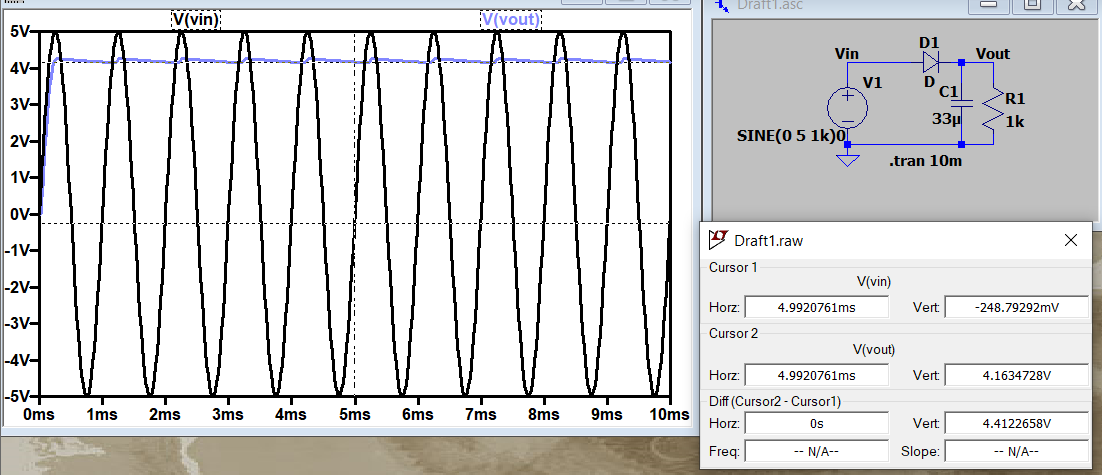Click the ground symbol in schematic
This screenshot has height=475, width=1102.
coord(847,159)
